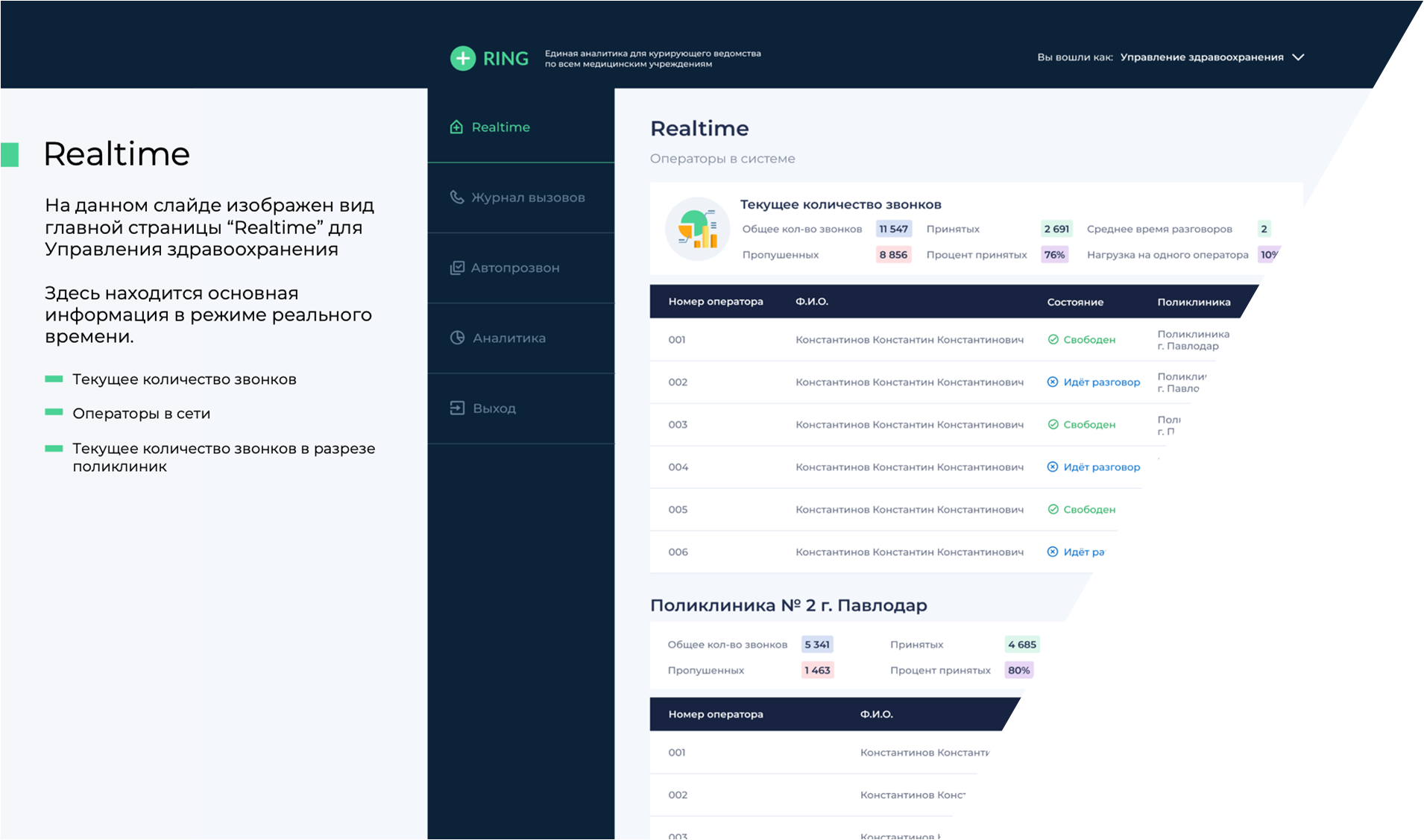The width and height of the screenshot is (1424, 840).
Task: Click the Realtime home icon in sidebar
Action: (456, 127)
